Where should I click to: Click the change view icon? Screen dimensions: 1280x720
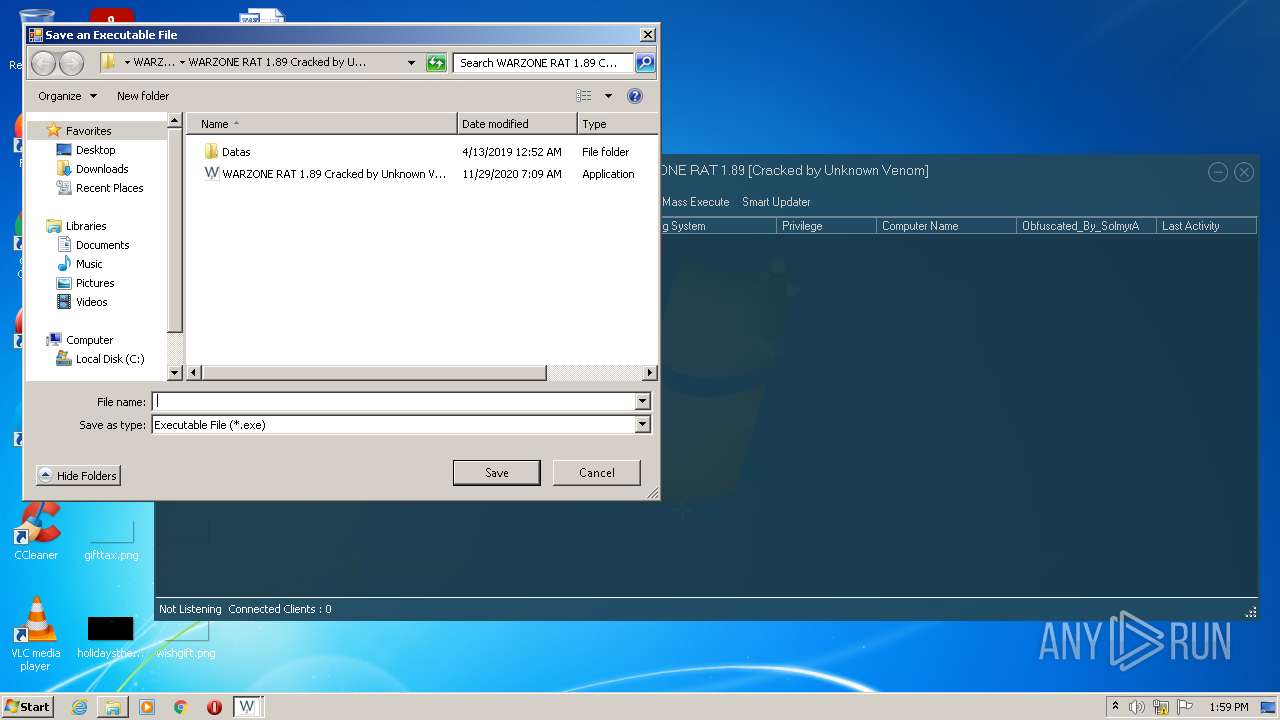point(584,96)
